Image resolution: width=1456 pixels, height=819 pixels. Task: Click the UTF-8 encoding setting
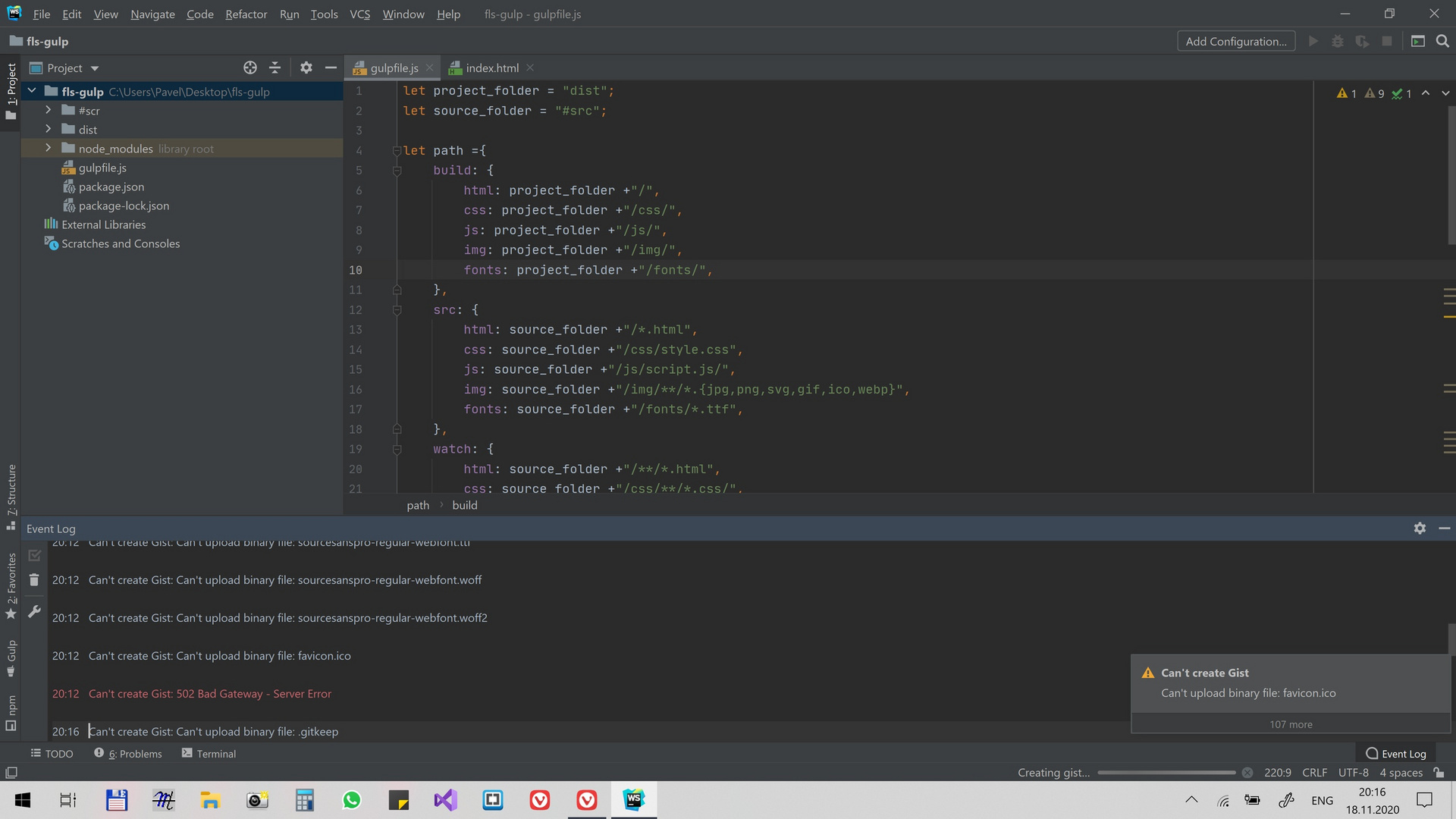[1354, 773]
